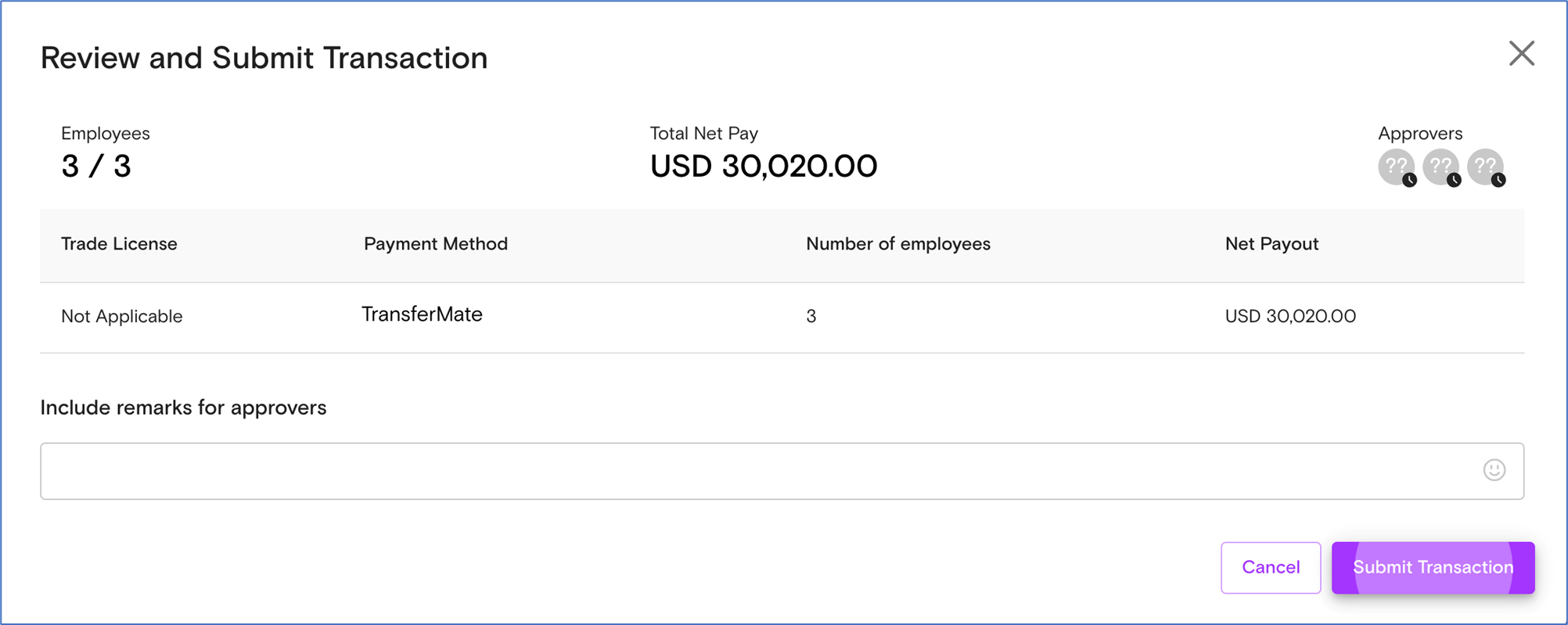1568x625 pixels.
Task: Click the pending clock badge on the middle approver
Action: (1454, 180)
